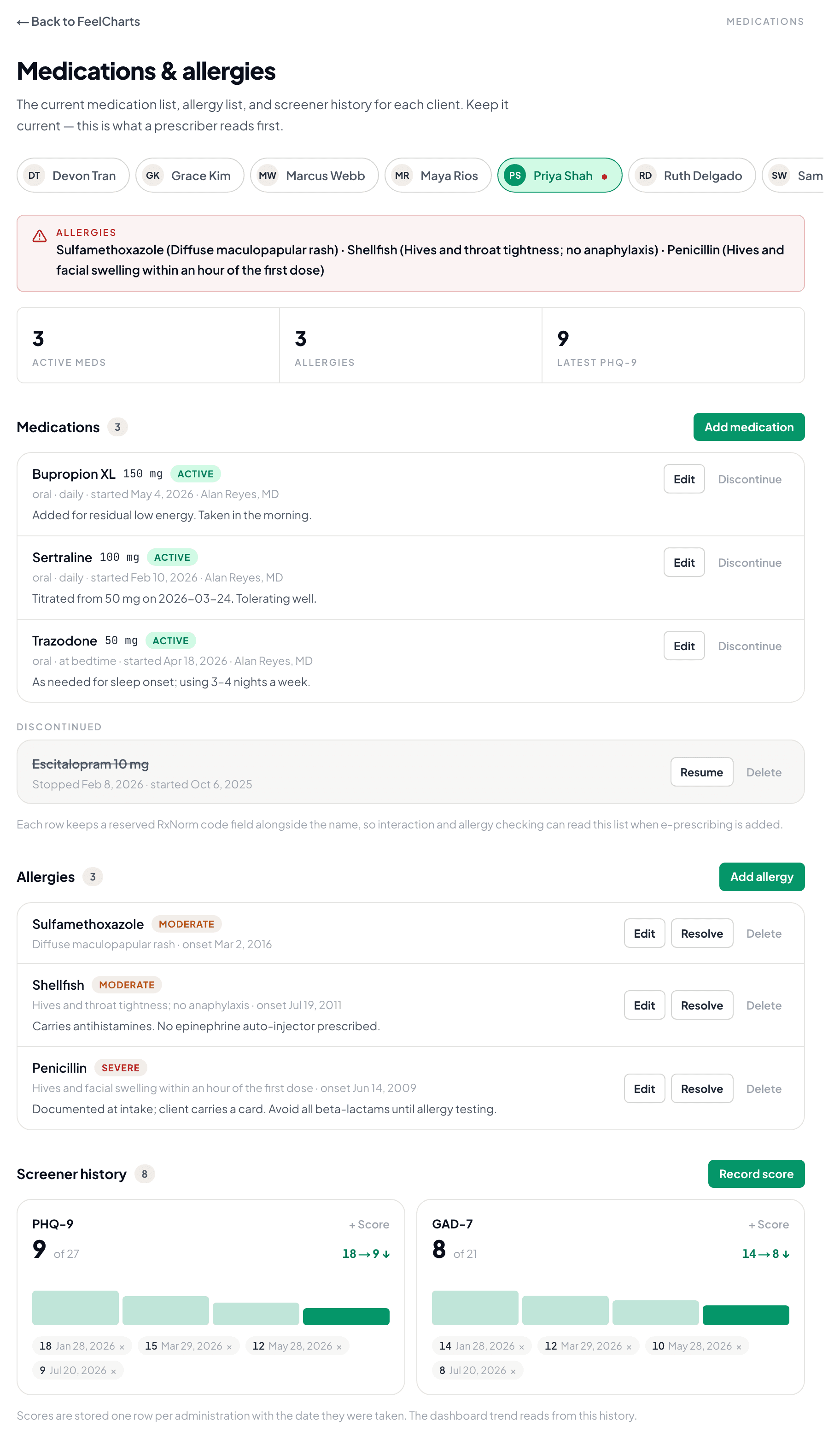Edit Trazodone medication
Image resolution: width=840 pixels, height=1439 pixels.
point(683,646)
